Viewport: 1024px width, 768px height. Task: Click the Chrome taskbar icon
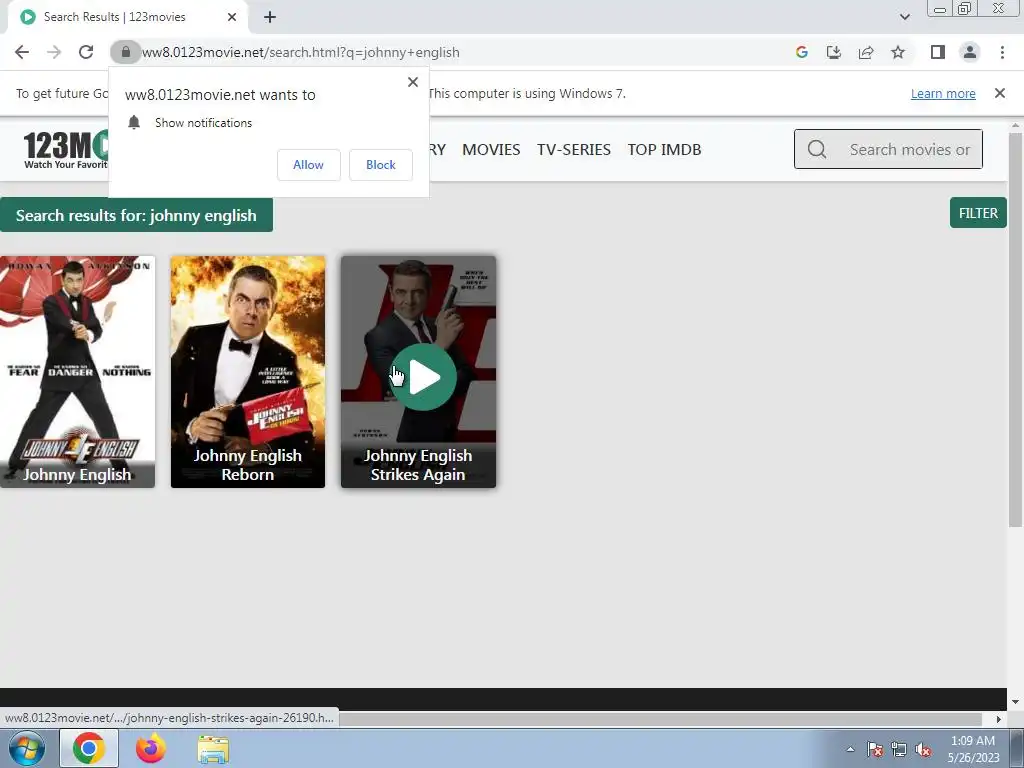click(89, 748)
